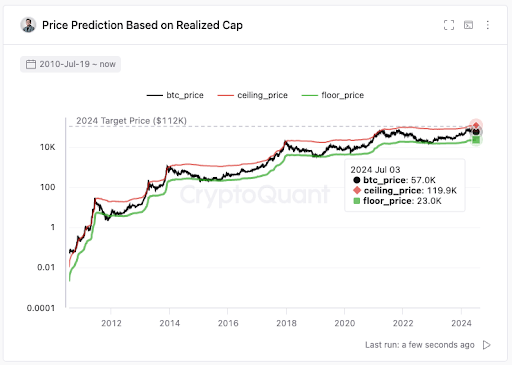Click the red ceiling_price diamond data marker

click(x=476, y=125)
